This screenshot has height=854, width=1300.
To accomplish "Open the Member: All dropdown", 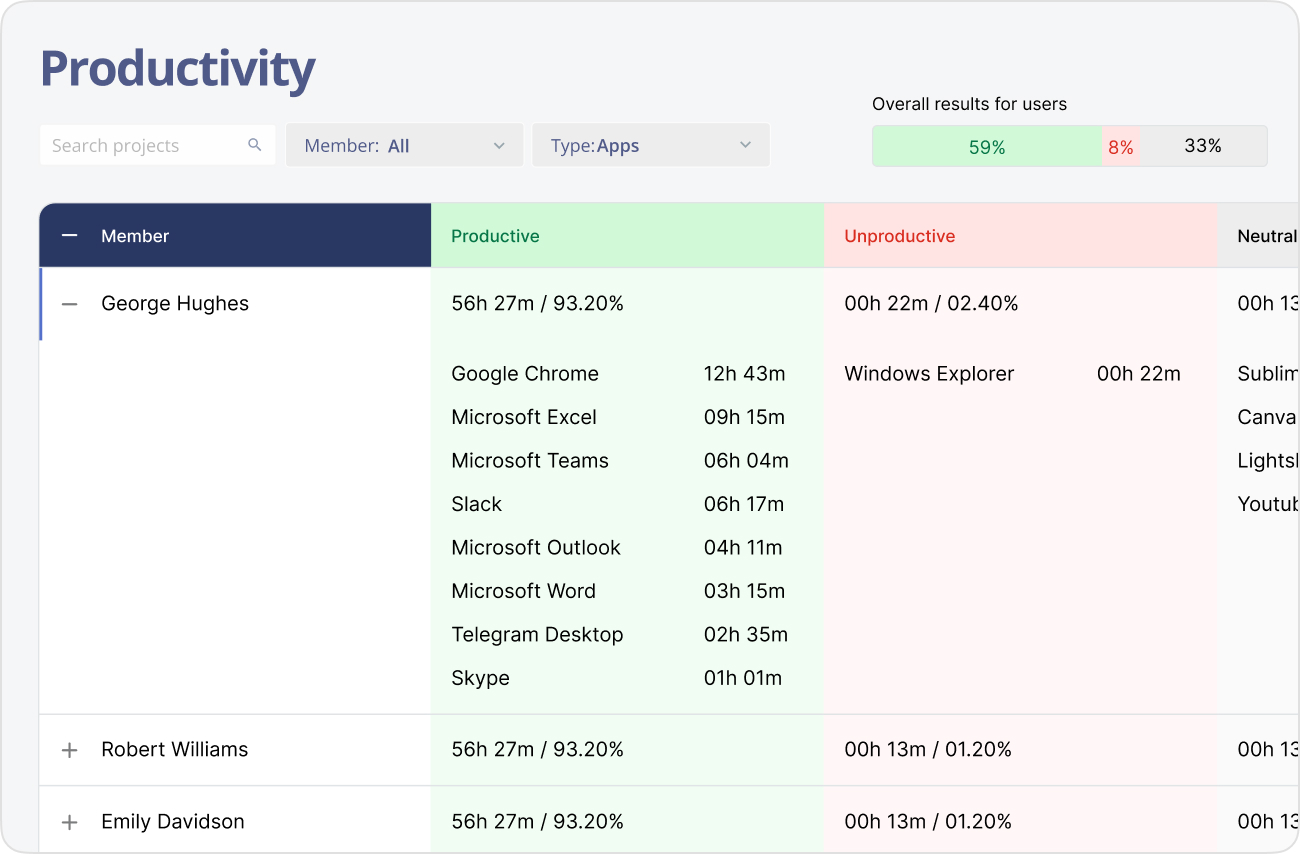I will click(404, 146).
